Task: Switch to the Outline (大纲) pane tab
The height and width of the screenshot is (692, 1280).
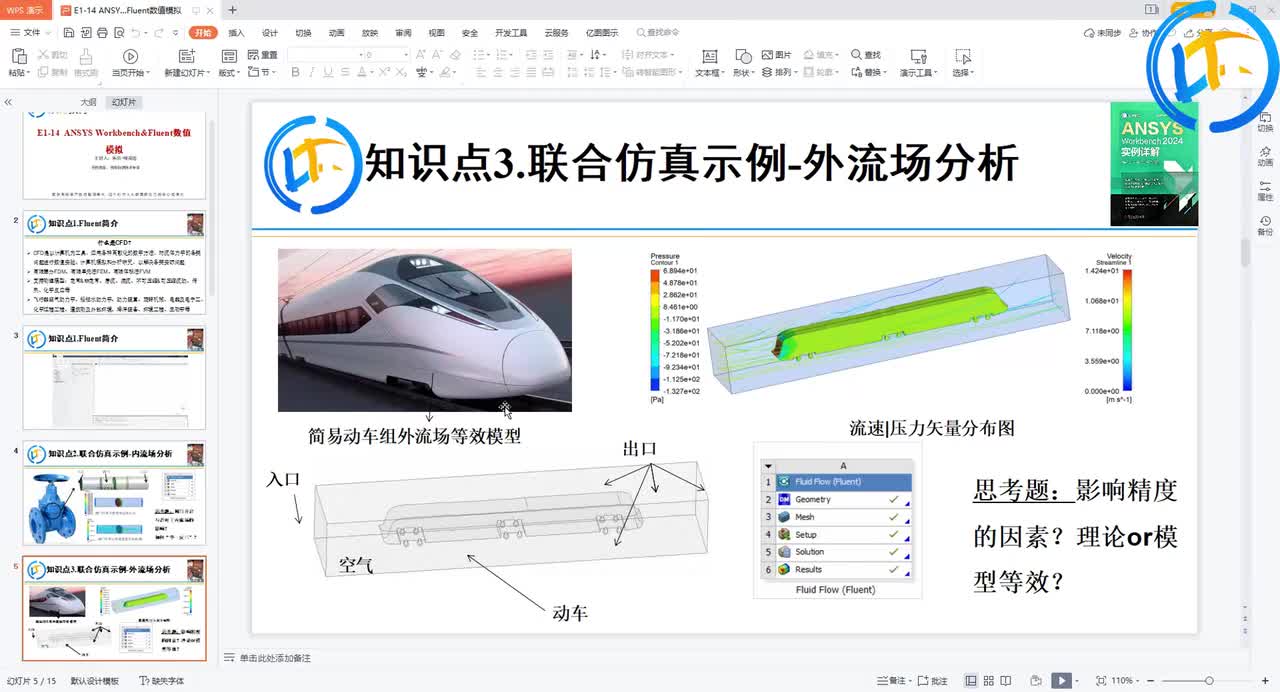Action: click(89, 102)
